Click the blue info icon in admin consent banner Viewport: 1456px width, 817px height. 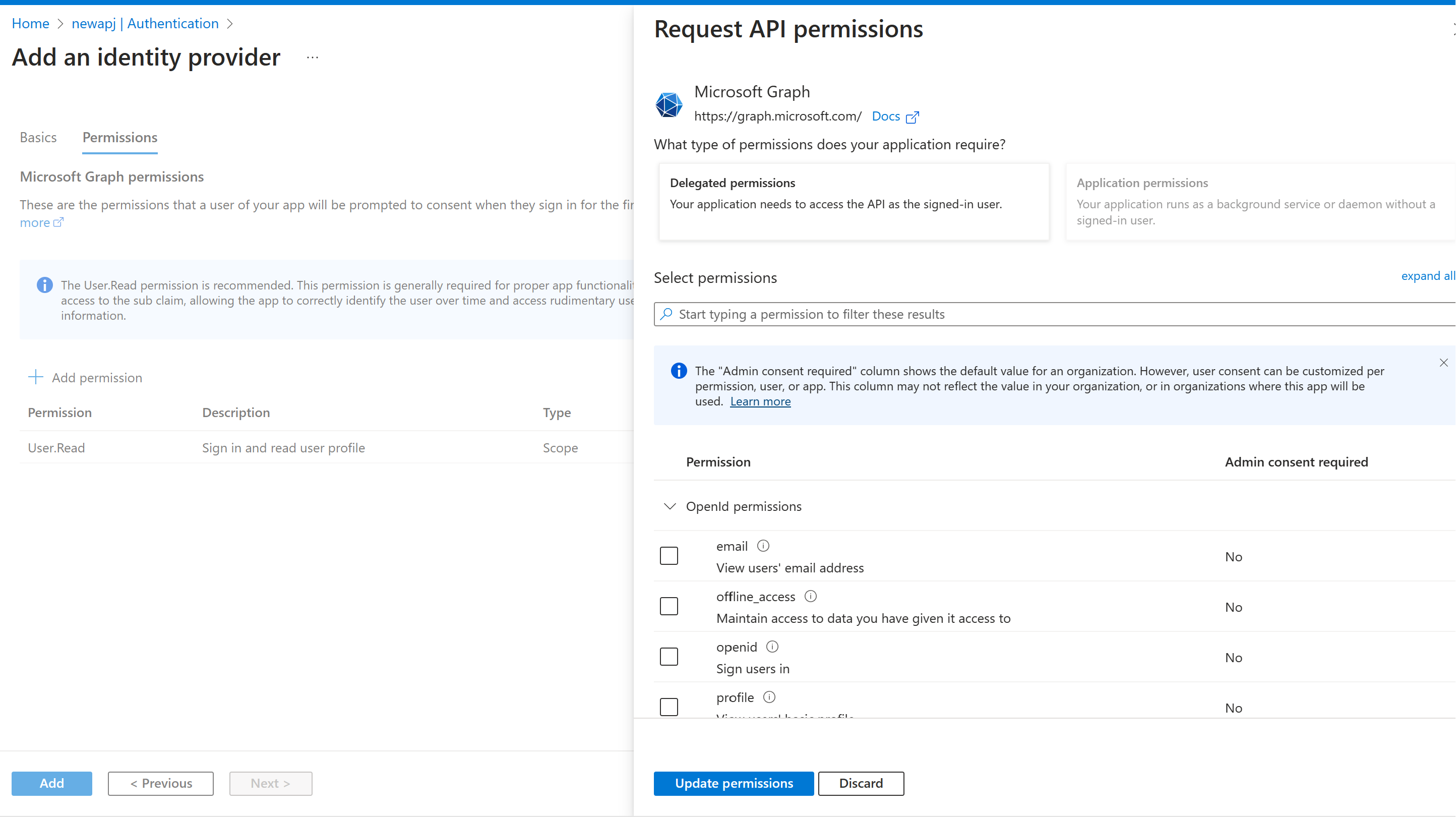click(x=679, y=370)
